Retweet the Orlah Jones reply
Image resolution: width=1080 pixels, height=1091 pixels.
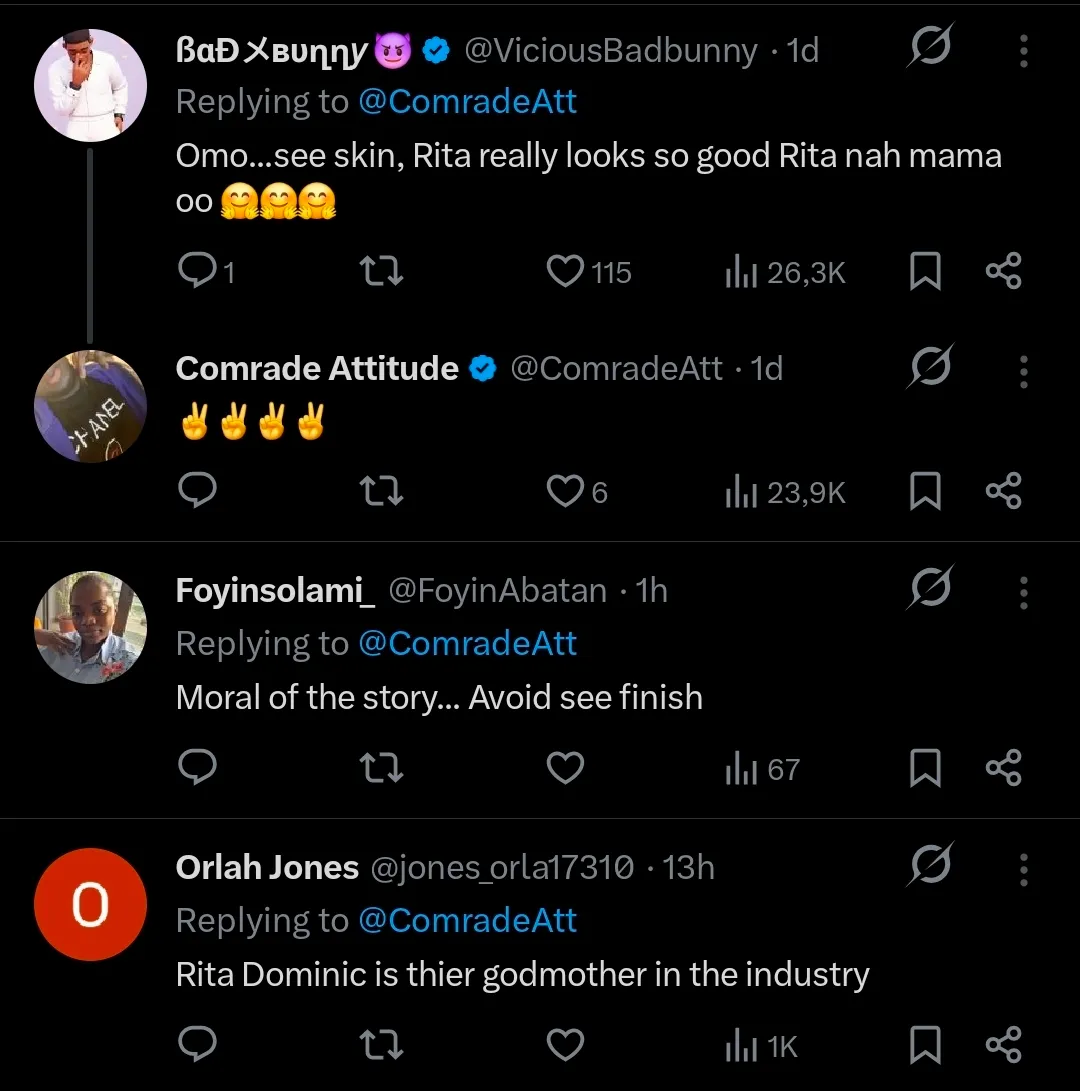point(381,1046)
